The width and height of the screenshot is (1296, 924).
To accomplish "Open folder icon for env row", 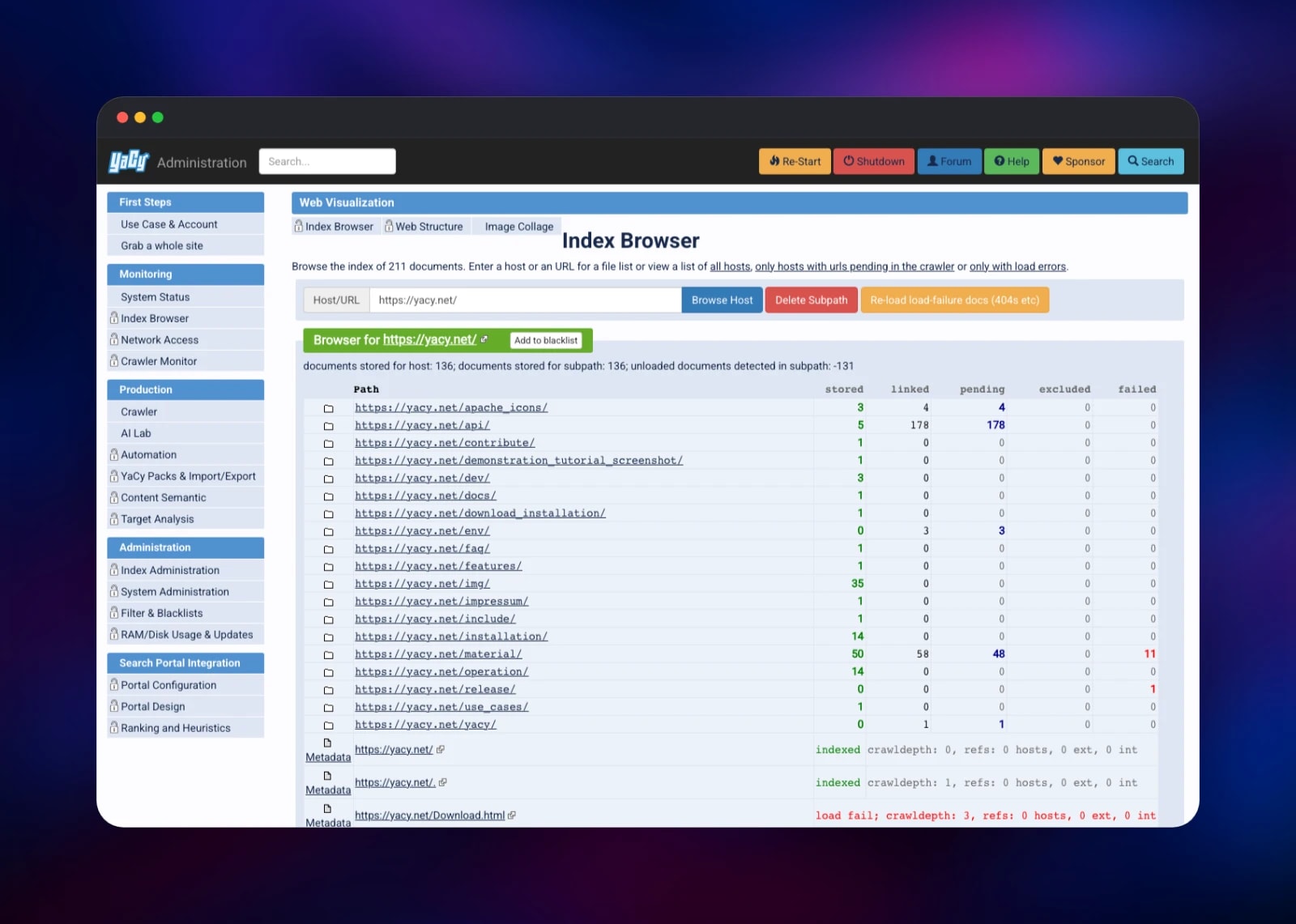I will (x=328, y=532).
